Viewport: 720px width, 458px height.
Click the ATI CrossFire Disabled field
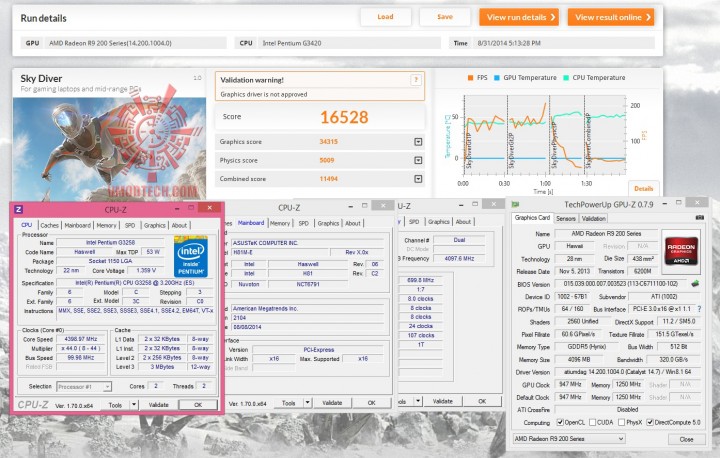(x=627, y=409)
